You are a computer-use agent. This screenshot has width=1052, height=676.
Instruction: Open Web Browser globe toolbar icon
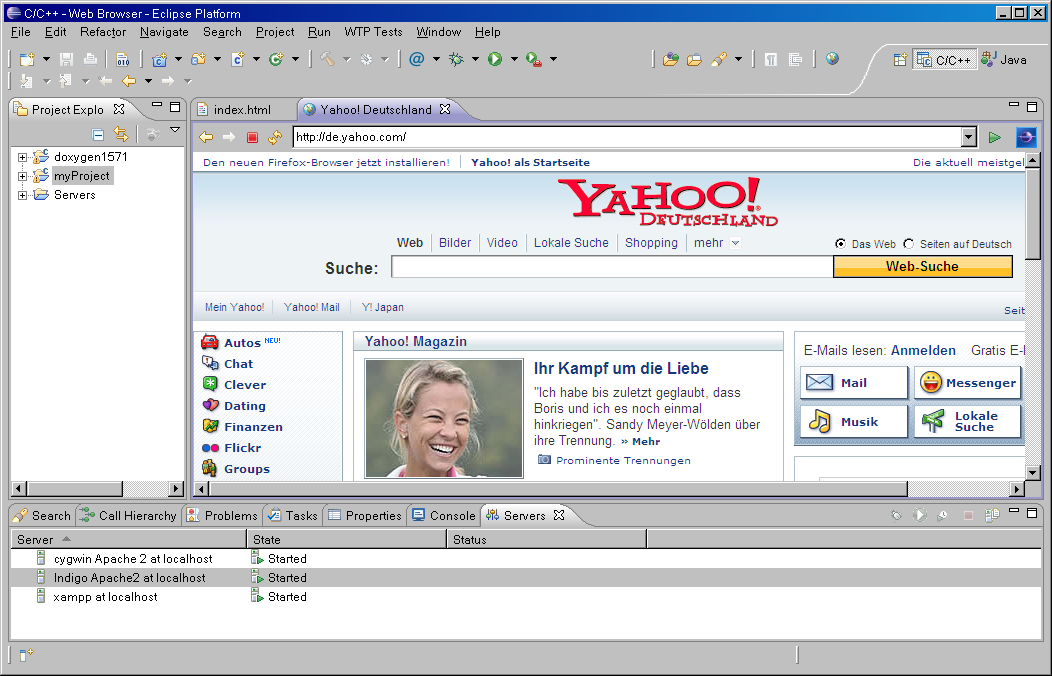832,59
